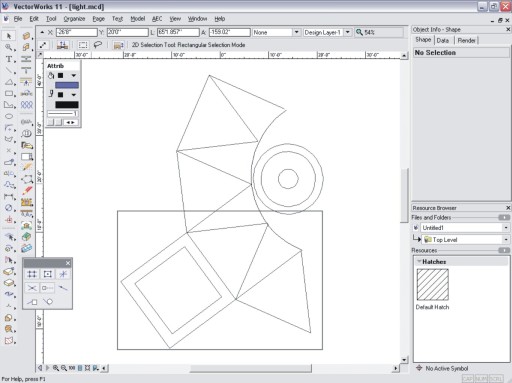Select the 2D Selection arrow tool
This screenshot has height=383, width=512.
(9, 36)
